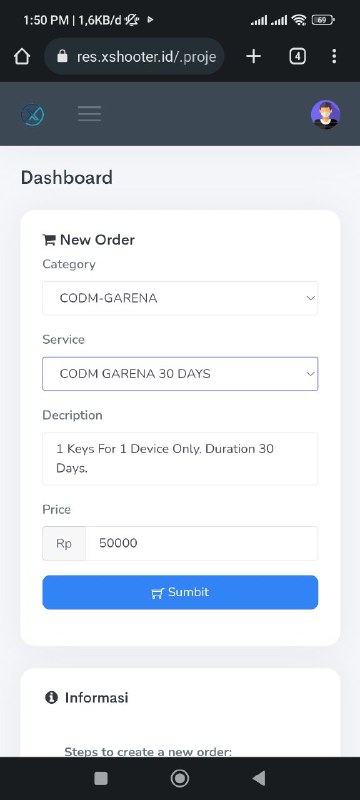Tap Android recent apps square

pyautogui.click(x=101, y=778)
